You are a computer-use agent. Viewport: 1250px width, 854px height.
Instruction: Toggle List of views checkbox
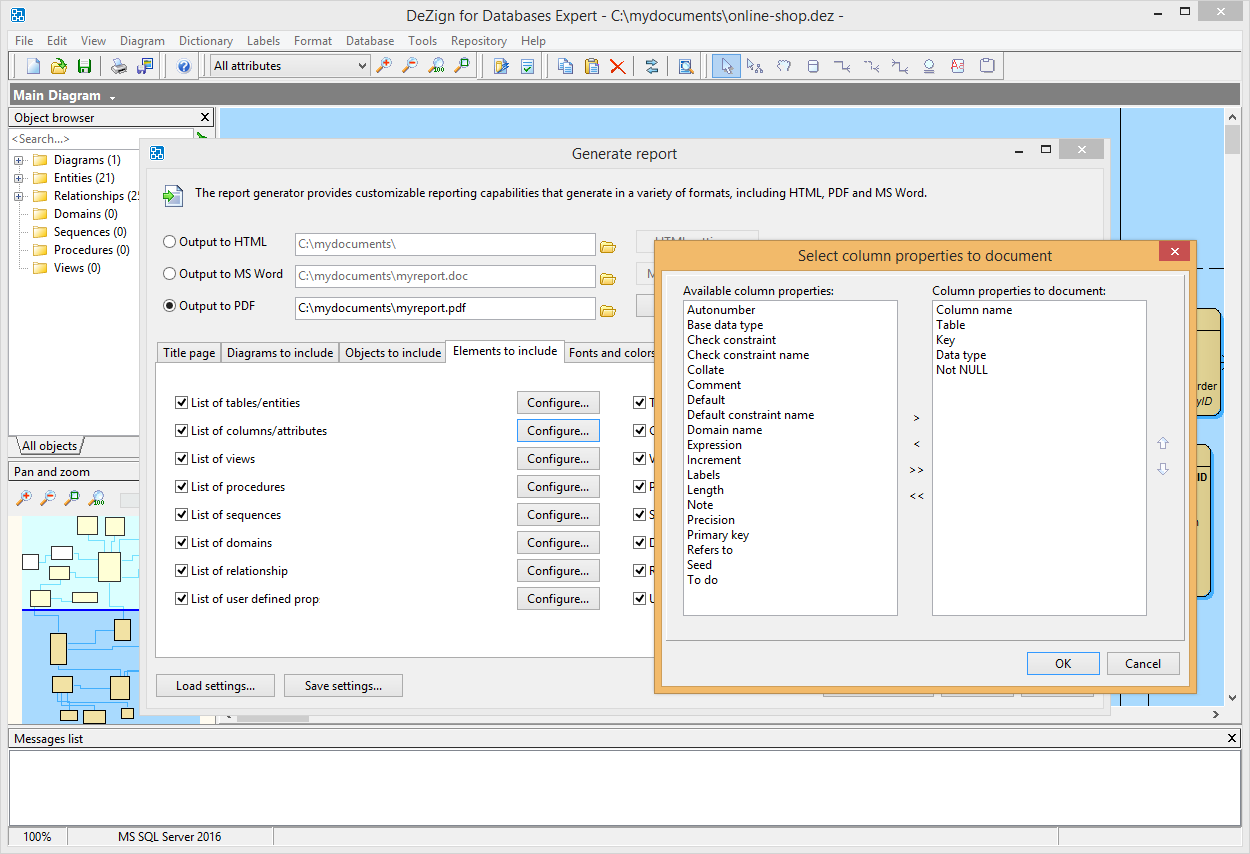(181, 459)
